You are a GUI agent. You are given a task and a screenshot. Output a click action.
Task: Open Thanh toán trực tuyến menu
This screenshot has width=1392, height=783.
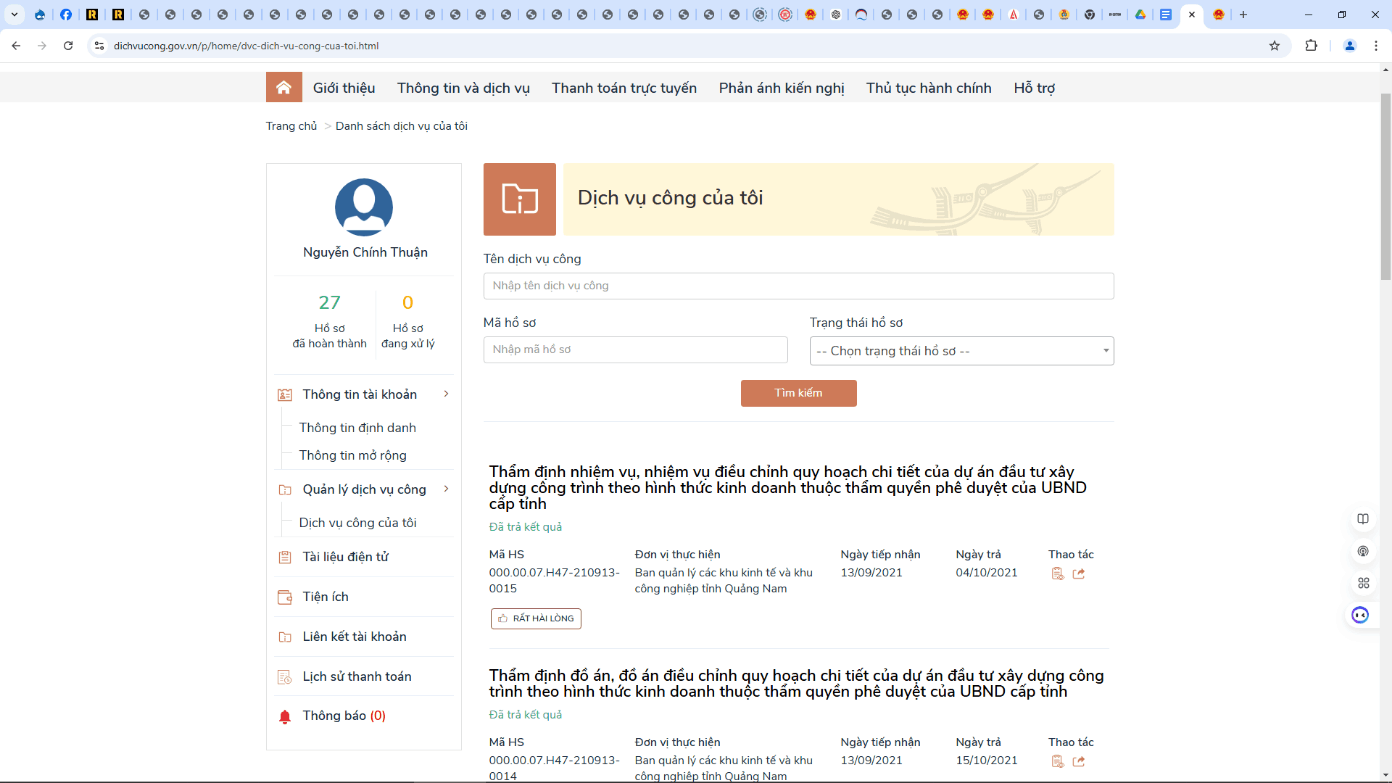624,88
